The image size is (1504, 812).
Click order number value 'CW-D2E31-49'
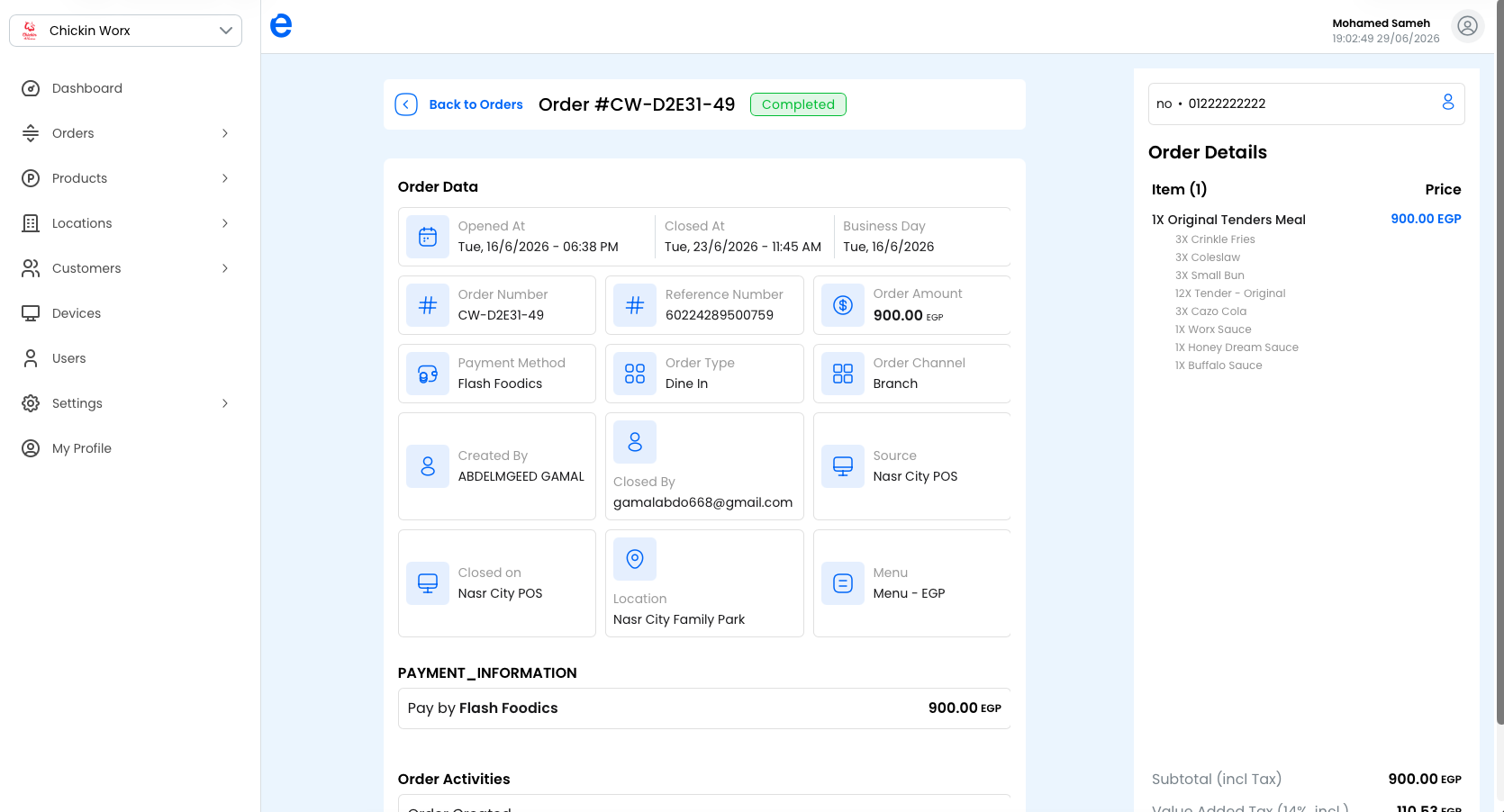click(501, 315)
